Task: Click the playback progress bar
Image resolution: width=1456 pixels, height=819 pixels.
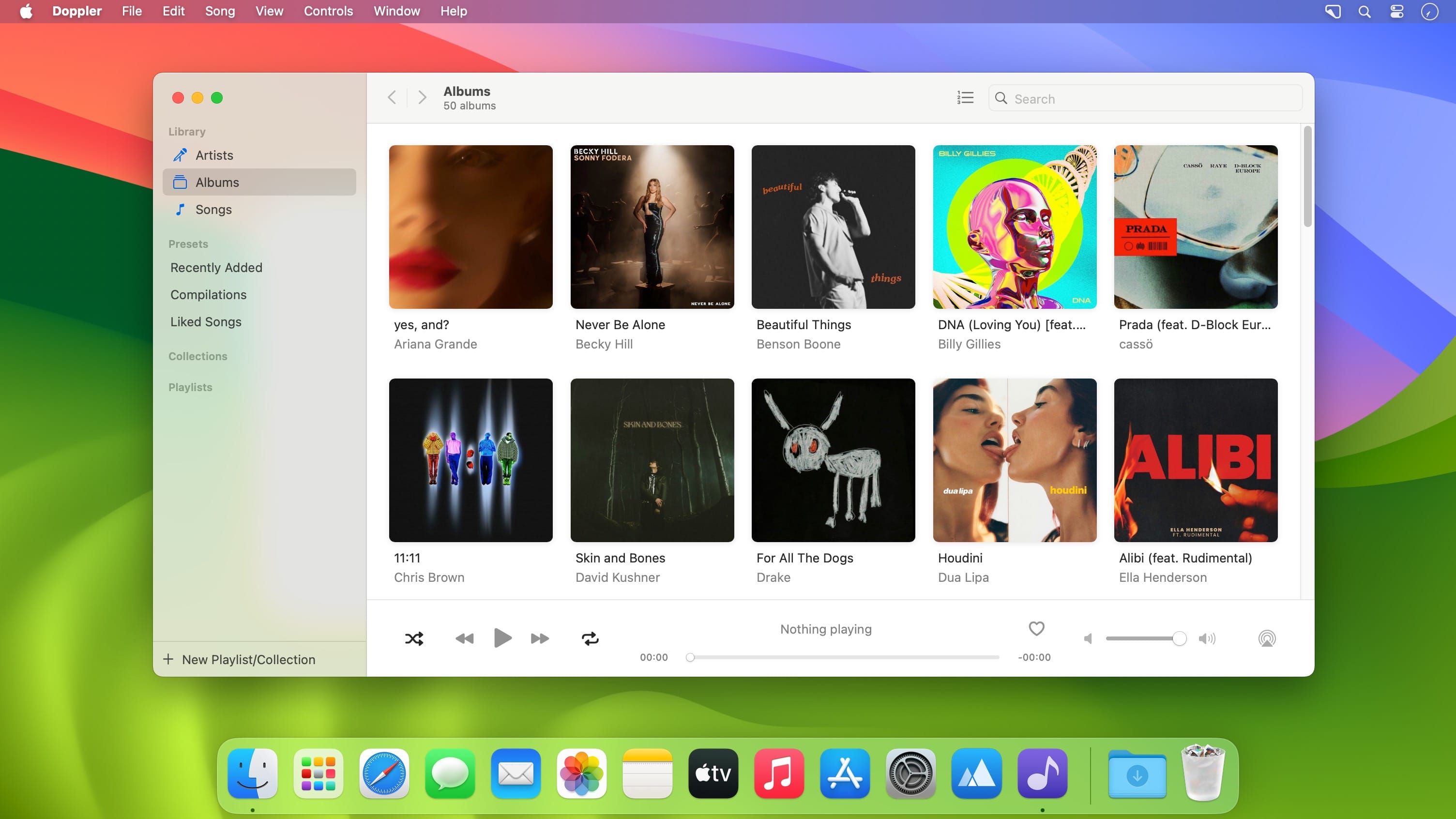Action: 844,657
